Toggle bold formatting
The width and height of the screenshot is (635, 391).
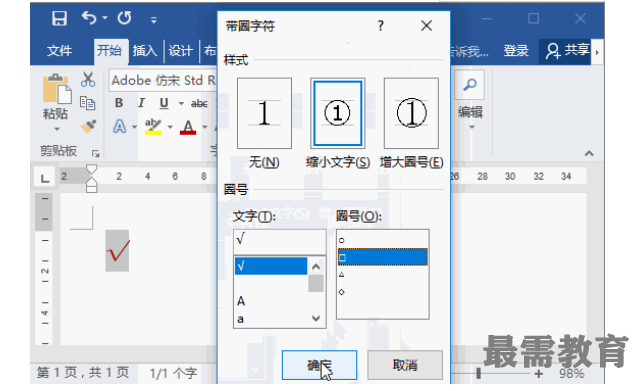[119, 103]
